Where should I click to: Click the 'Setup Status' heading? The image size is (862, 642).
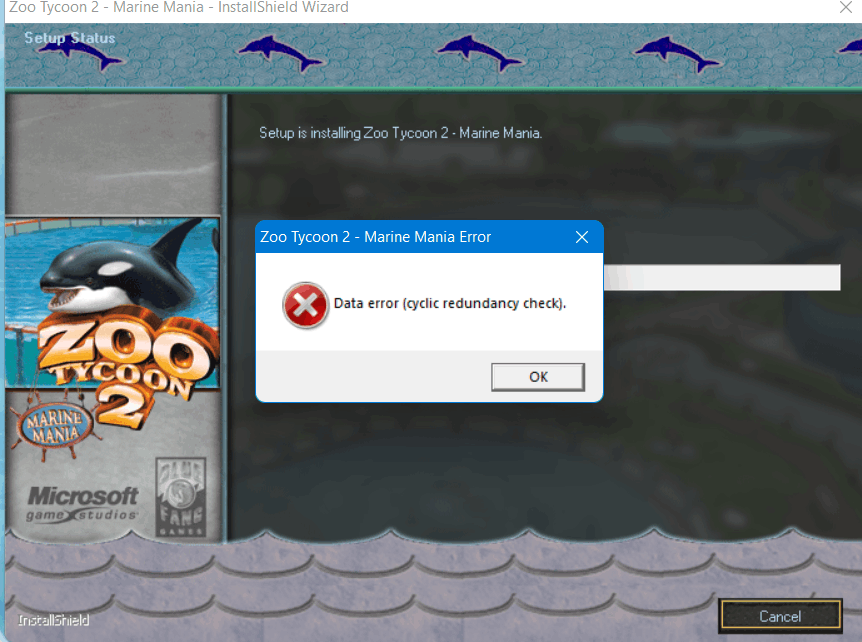click(x=70, y=38)
